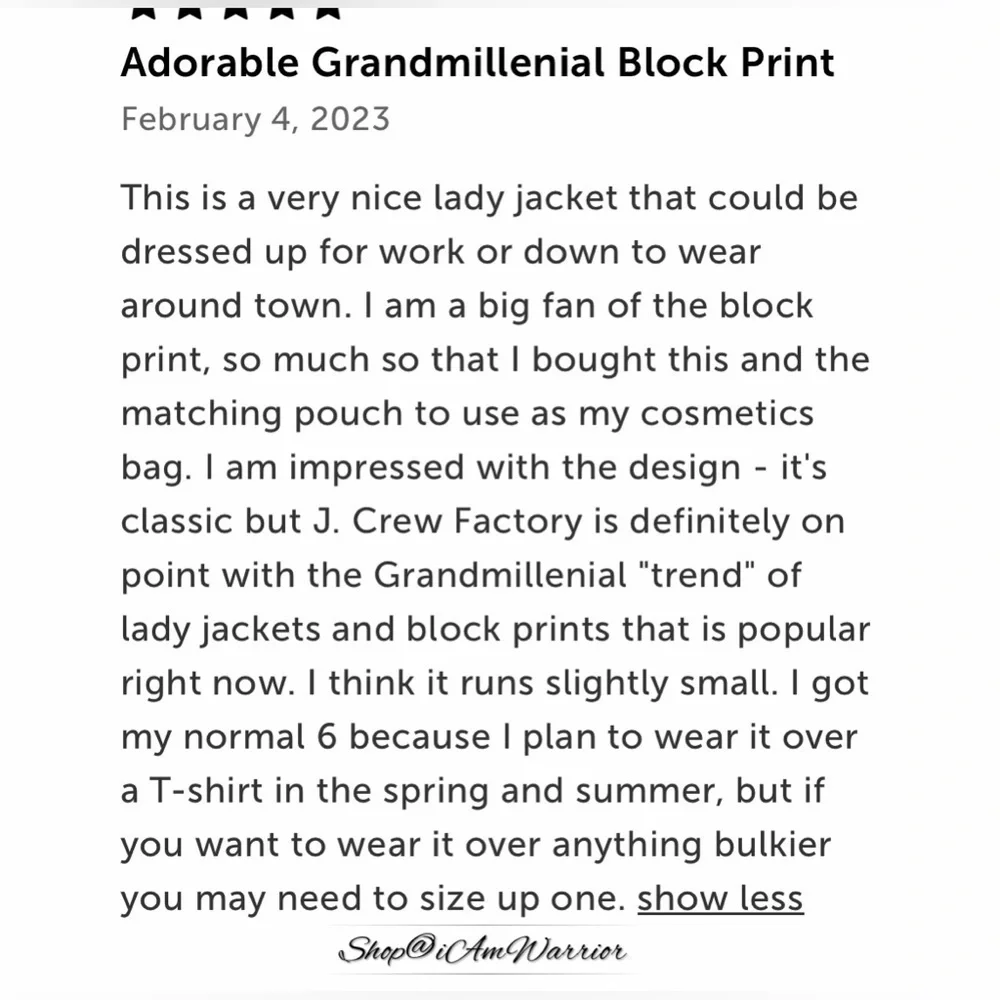Click the Shop@iAmWarrior watermark signature
This screenshot has height=1000, width=1000.
click(x=483, y=951)
